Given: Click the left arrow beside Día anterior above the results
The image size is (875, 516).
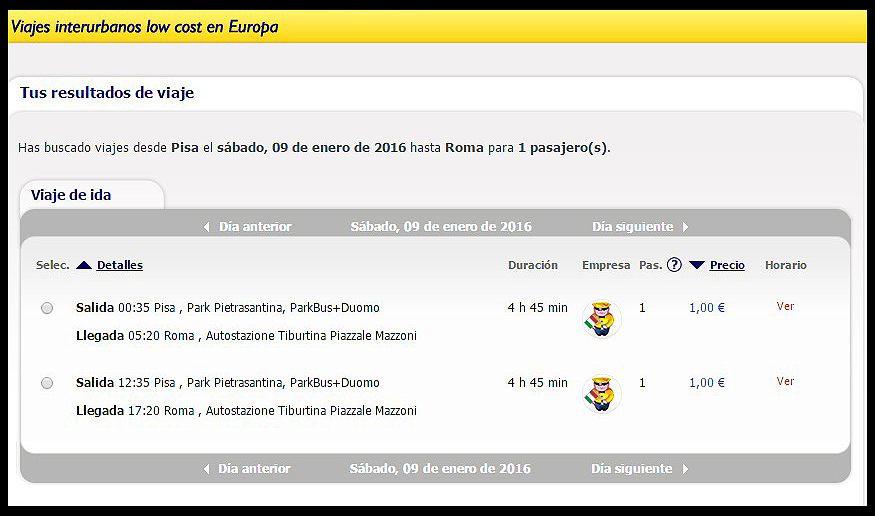Looking at the screenshot, I should click(206, 227).
